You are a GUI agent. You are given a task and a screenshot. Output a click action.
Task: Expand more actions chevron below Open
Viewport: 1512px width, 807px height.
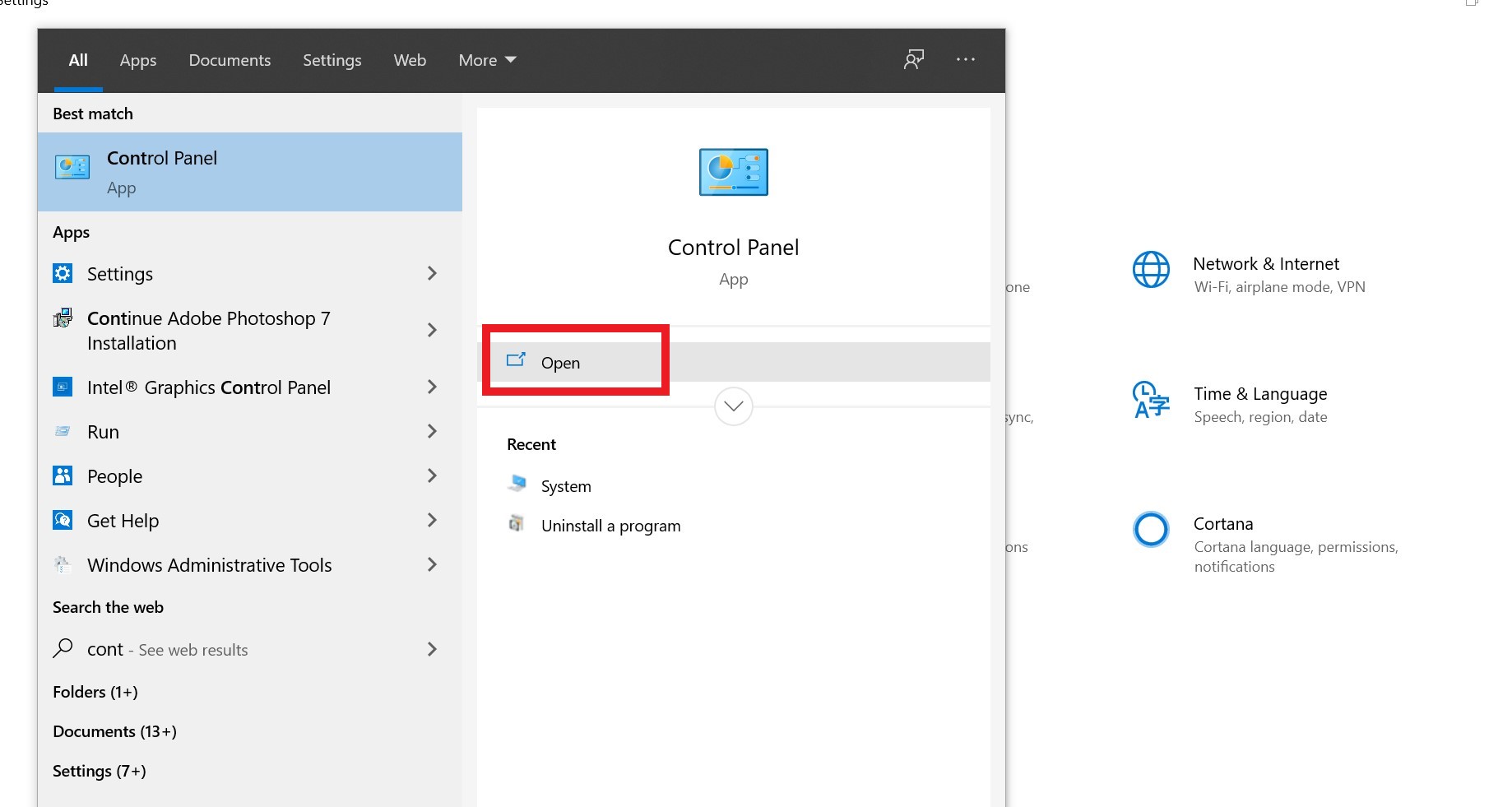[x=734, y=406]
